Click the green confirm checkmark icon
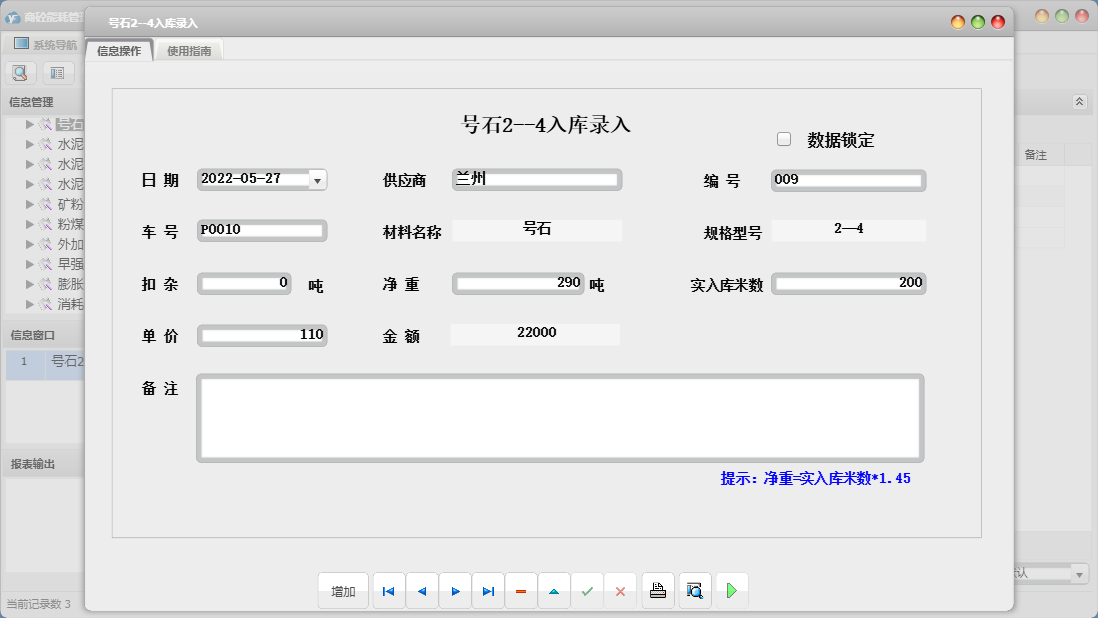 [x=588, y=590]
